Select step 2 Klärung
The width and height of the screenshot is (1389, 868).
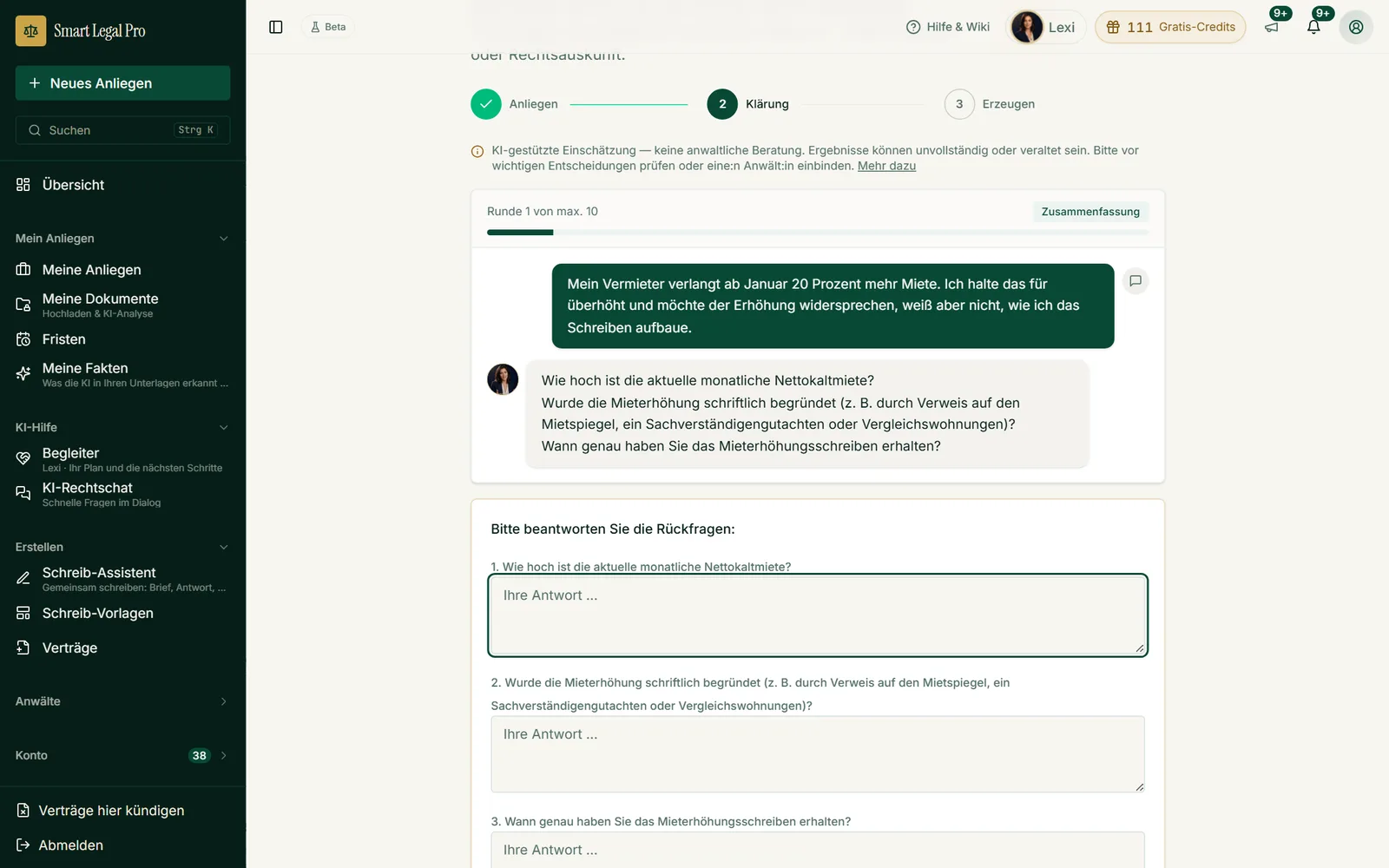pos(748,104)
